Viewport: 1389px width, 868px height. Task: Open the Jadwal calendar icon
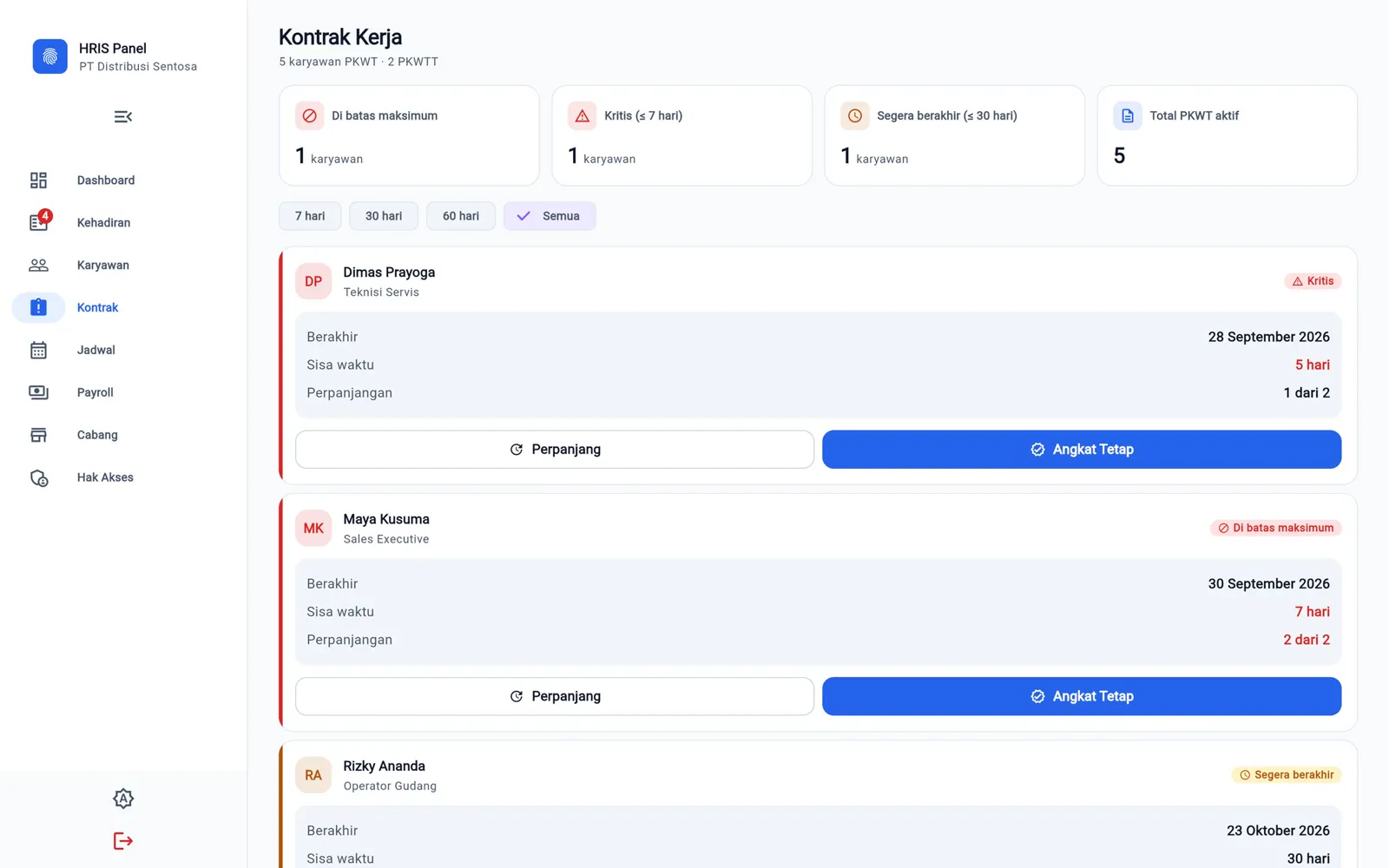[x=38, y=350]
